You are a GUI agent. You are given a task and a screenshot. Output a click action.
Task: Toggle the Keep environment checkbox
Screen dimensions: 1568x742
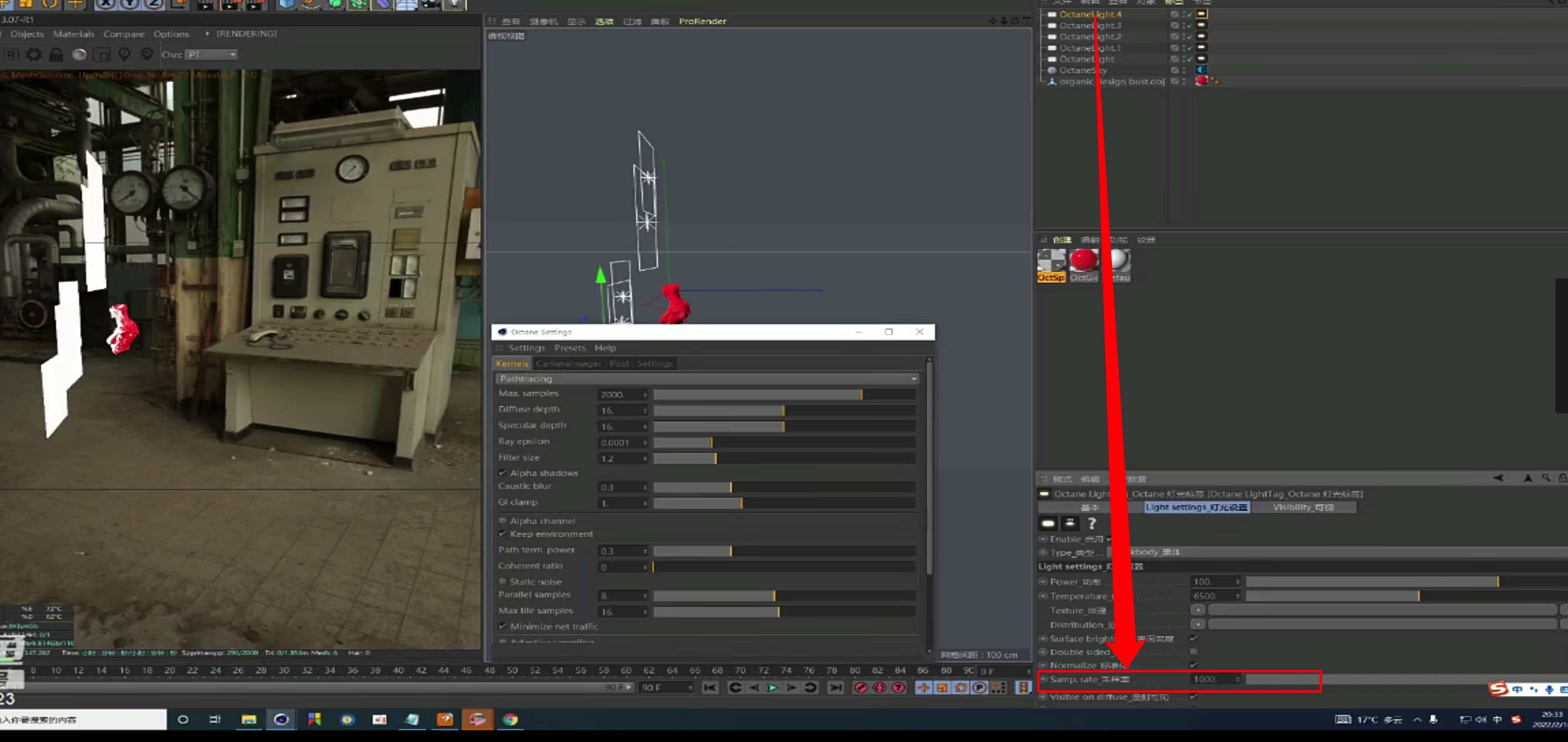pyautogui.click(x=503, y=534)
